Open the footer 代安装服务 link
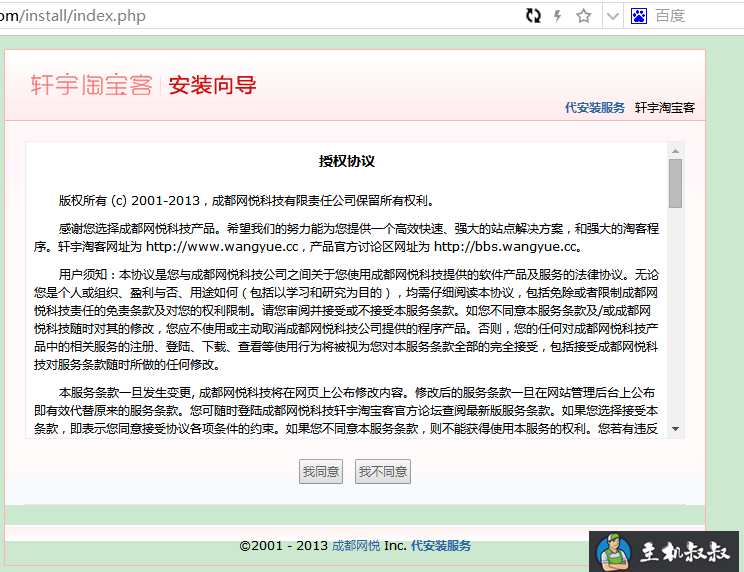Image resolution: width=744 pixels, height=572 pixels. click(x=441, y=546)
